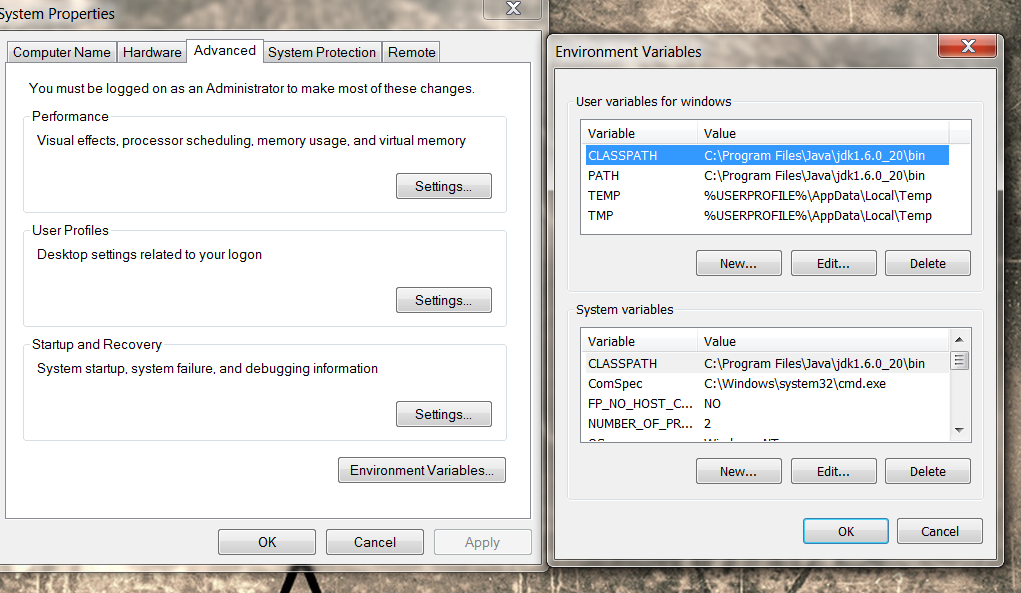Delete the selected user variable
Screen dimensions: 1021x593
pyautogui.click(x=928, y=263)
